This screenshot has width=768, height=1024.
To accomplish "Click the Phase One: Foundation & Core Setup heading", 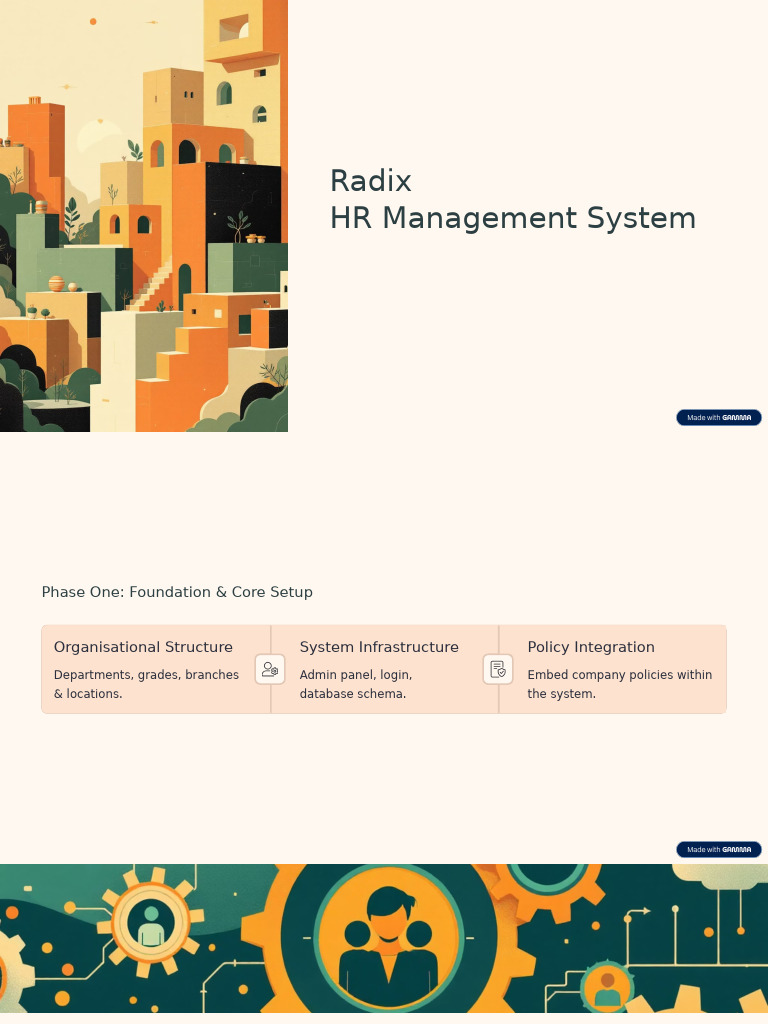I will click(x=177, y=592).
